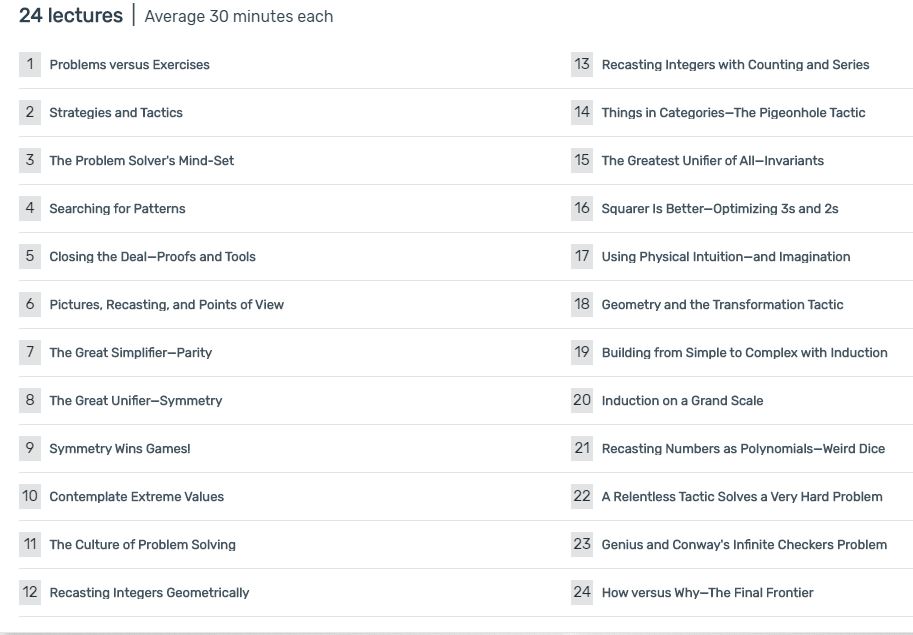
Task: Select the Strategies and Tactics lecture
Action: [116, 112]
